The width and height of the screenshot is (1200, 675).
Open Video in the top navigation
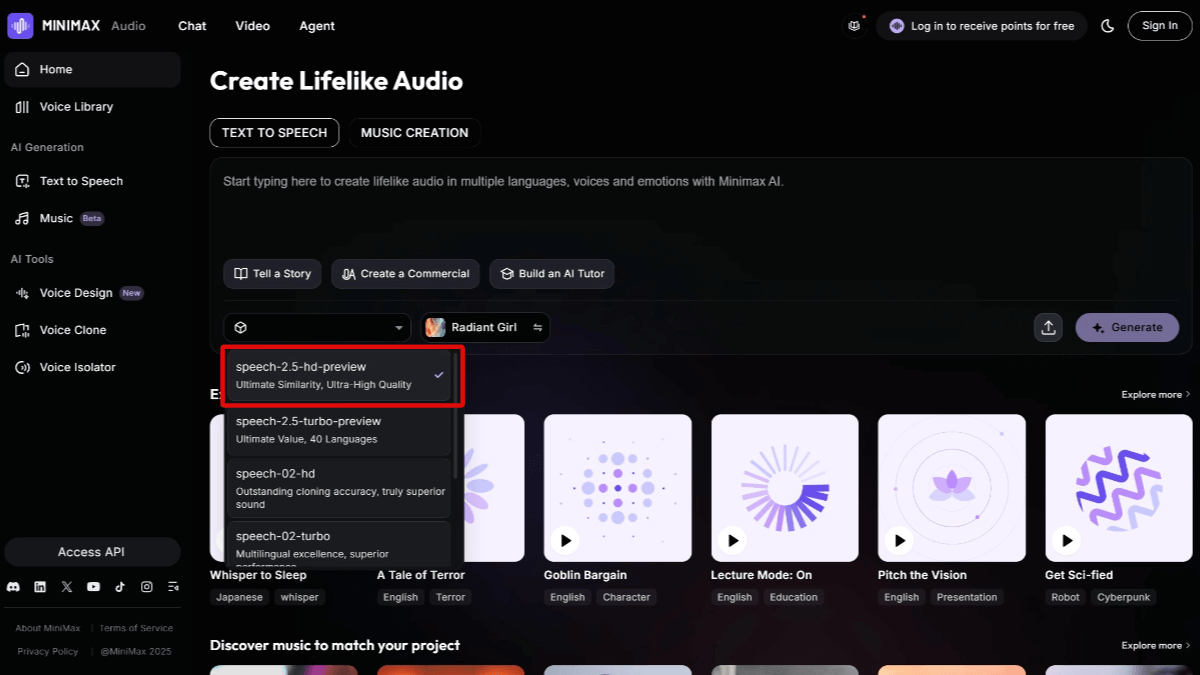[253, 26]
